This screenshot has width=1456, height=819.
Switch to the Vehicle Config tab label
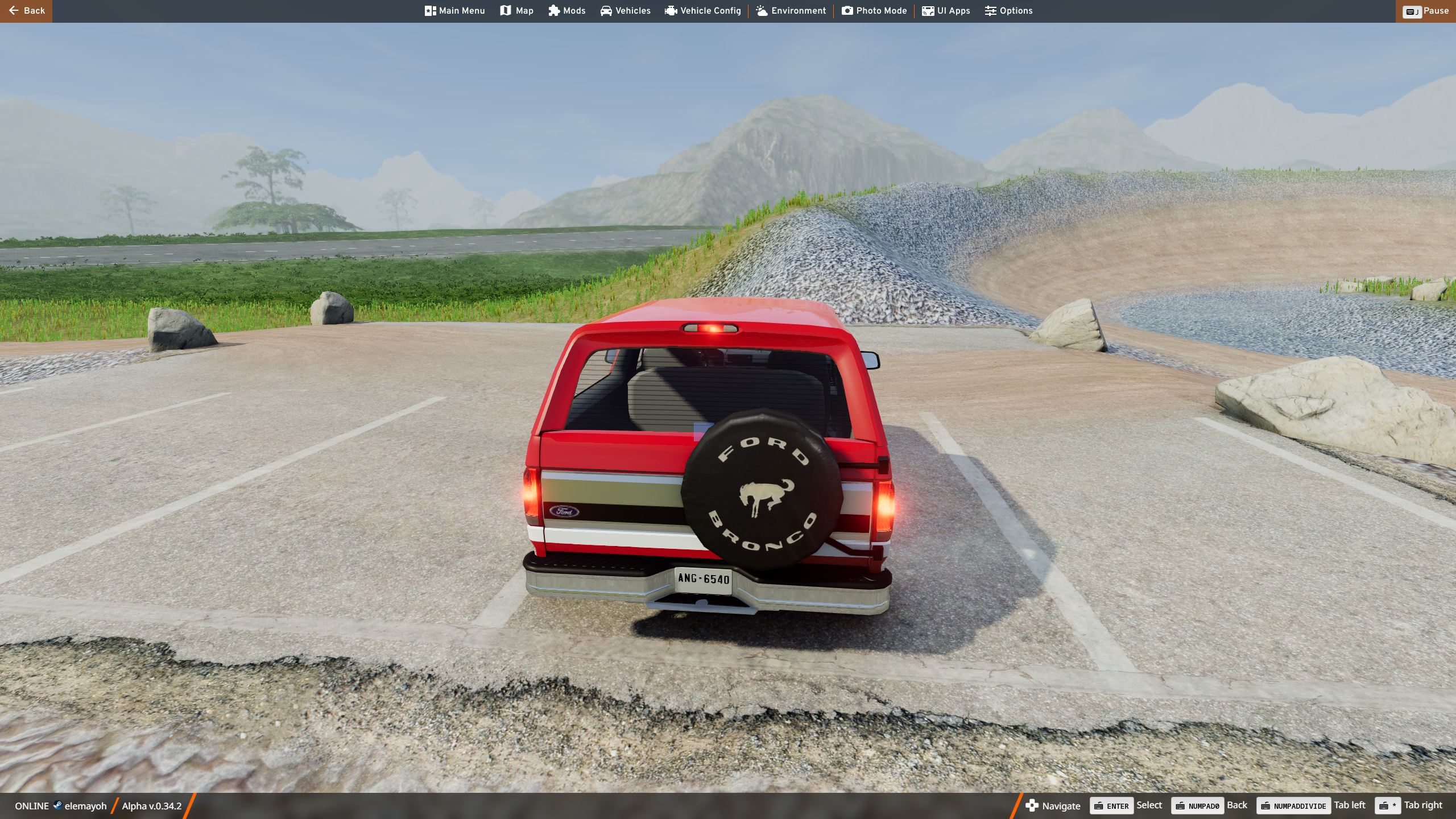(710, 11)
